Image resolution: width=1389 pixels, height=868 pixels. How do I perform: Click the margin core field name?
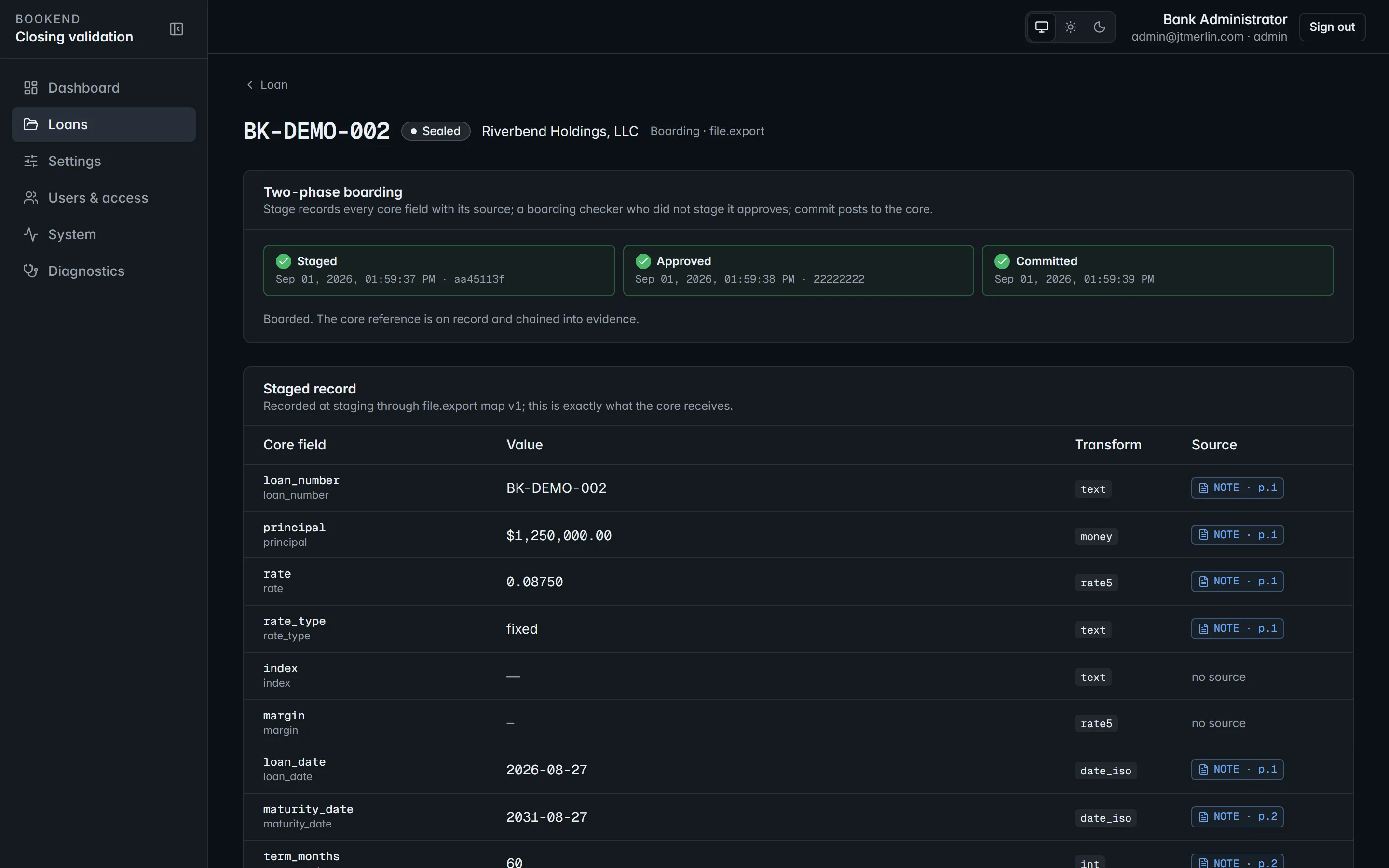pos(284,716)
